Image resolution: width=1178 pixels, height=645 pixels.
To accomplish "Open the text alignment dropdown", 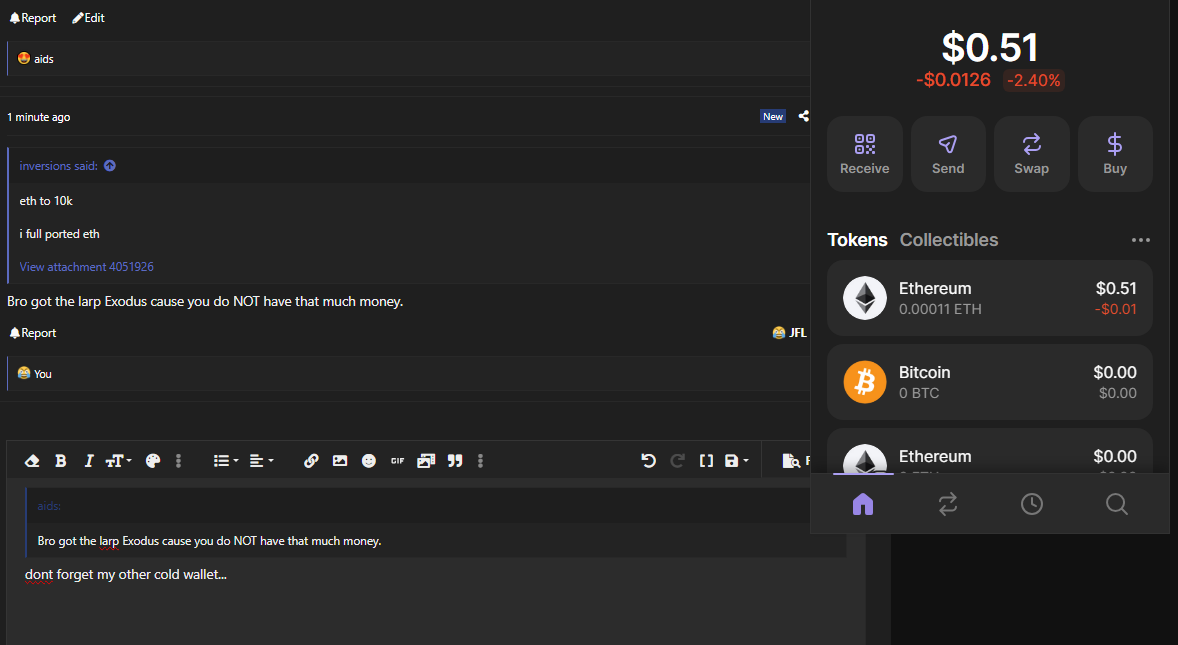I will point(261,460).
